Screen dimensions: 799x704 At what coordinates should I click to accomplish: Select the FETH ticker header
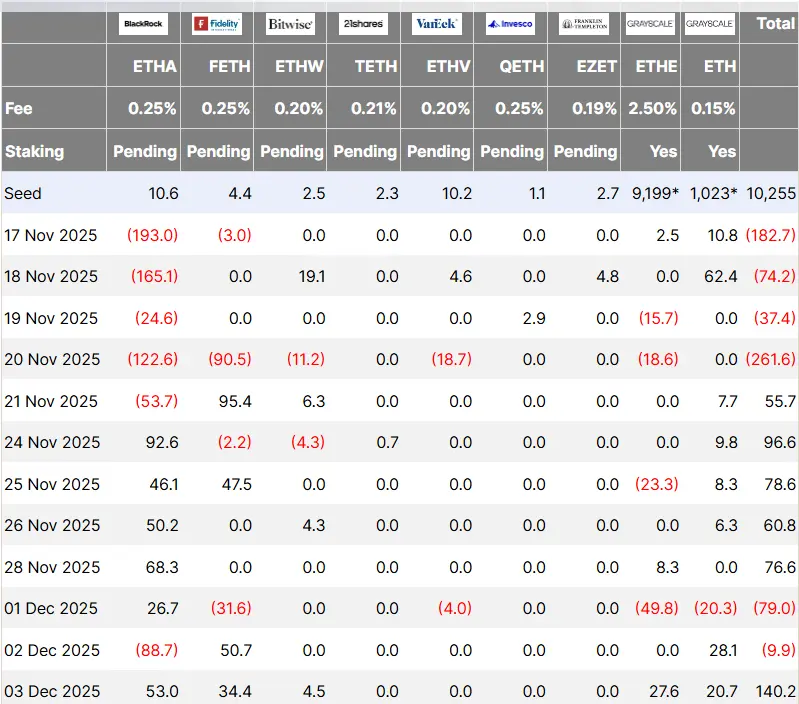coord(229,66)
